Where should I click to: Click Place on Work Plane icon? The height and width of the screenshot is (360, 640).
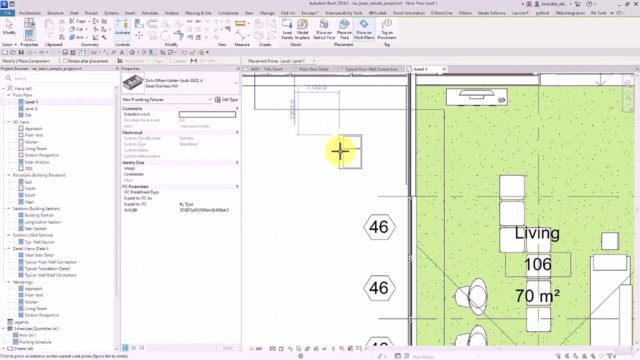[364, 29]
